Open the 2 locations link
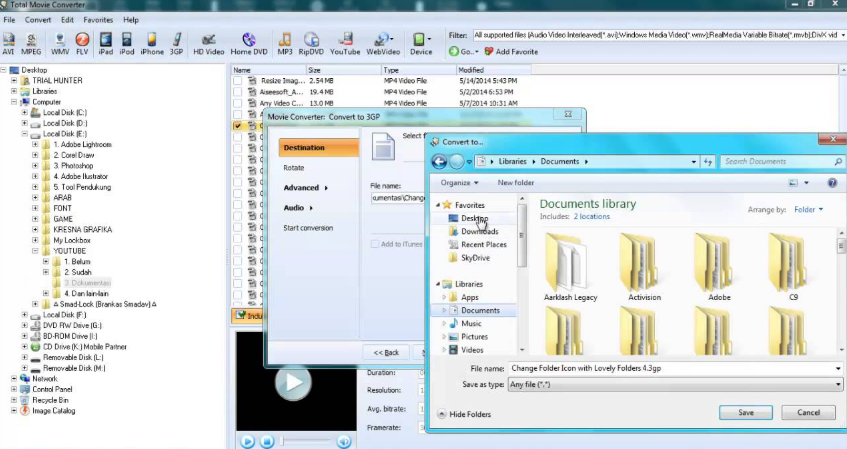This screenshot has height=449, width=847. [591, 217]
